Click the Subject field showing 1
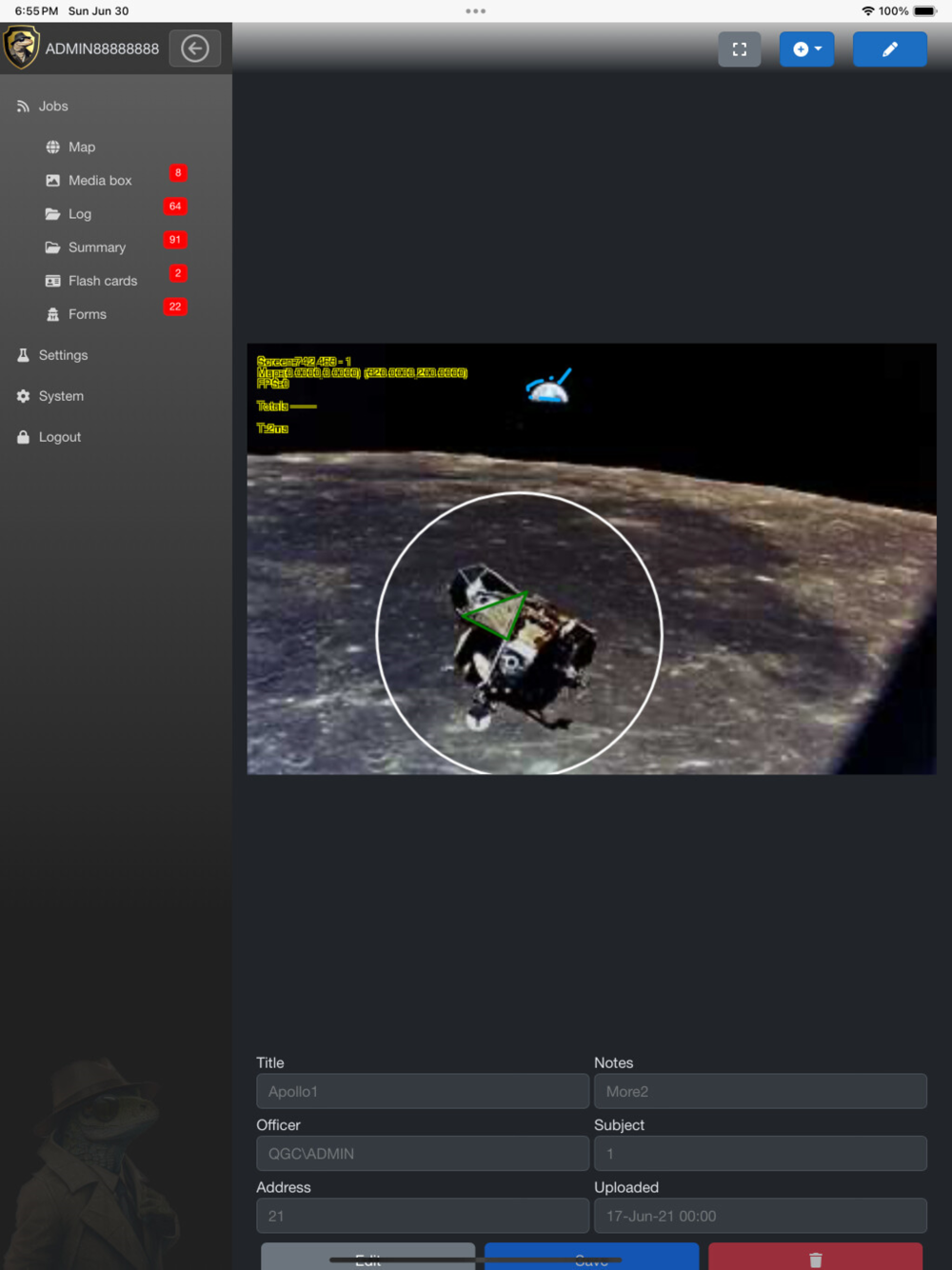 coord(761,1154)
